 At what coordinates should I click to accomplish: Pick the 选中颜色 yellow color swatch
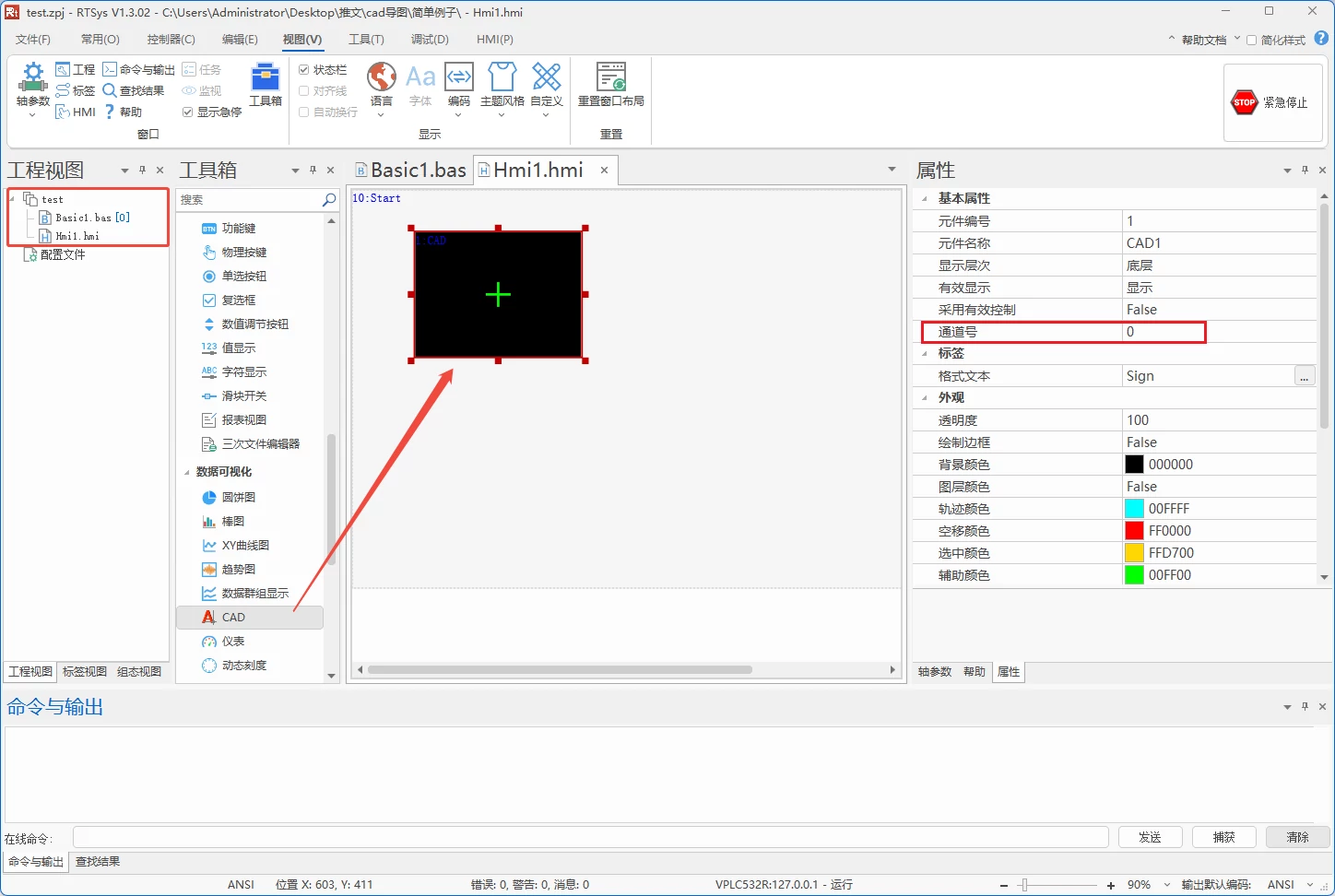1134,553
